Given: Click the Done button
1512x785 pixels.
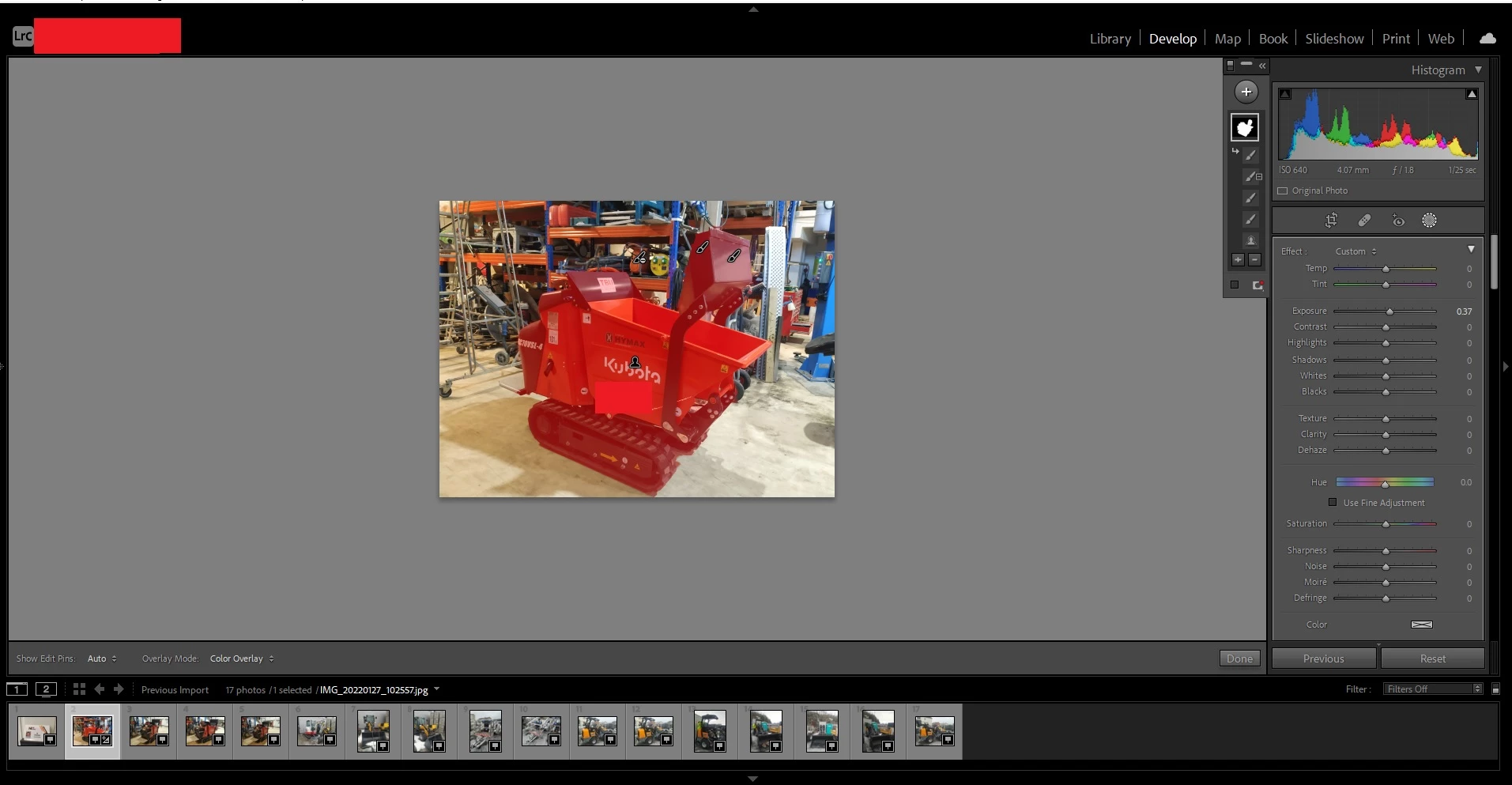Looking at the screenshot, I should pos(1239,659).
